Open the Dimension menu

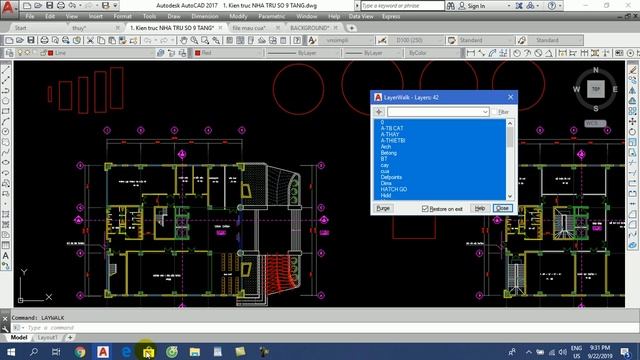(205, 16)
